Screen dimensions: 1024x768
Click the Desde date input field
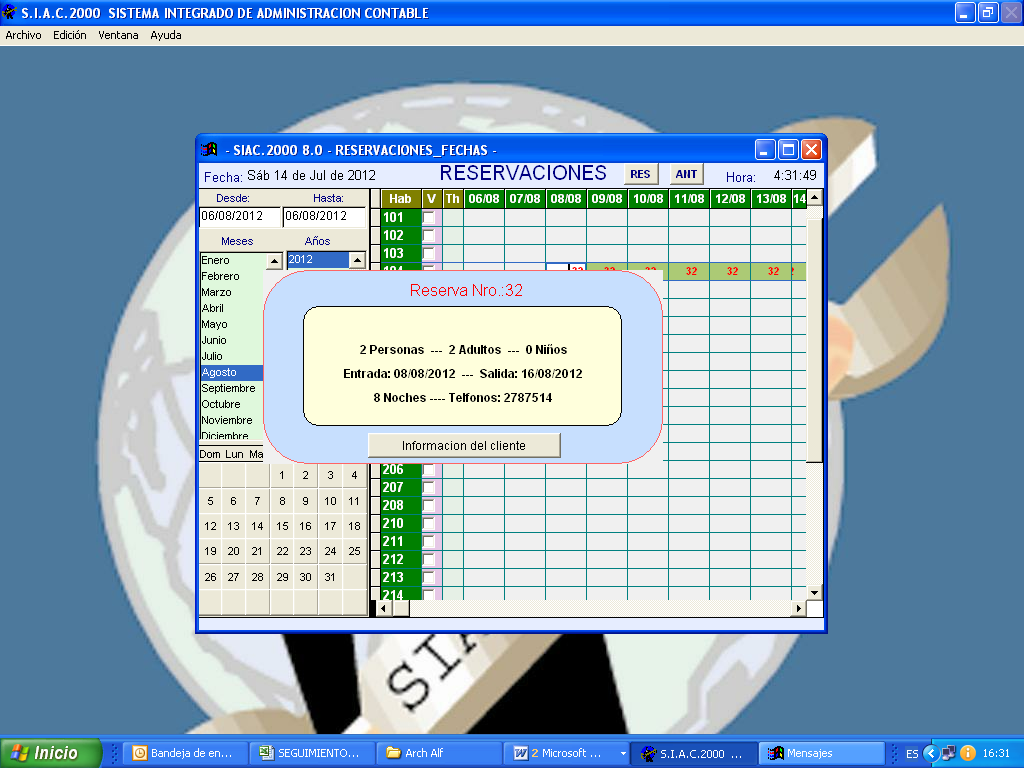(239, 216)
